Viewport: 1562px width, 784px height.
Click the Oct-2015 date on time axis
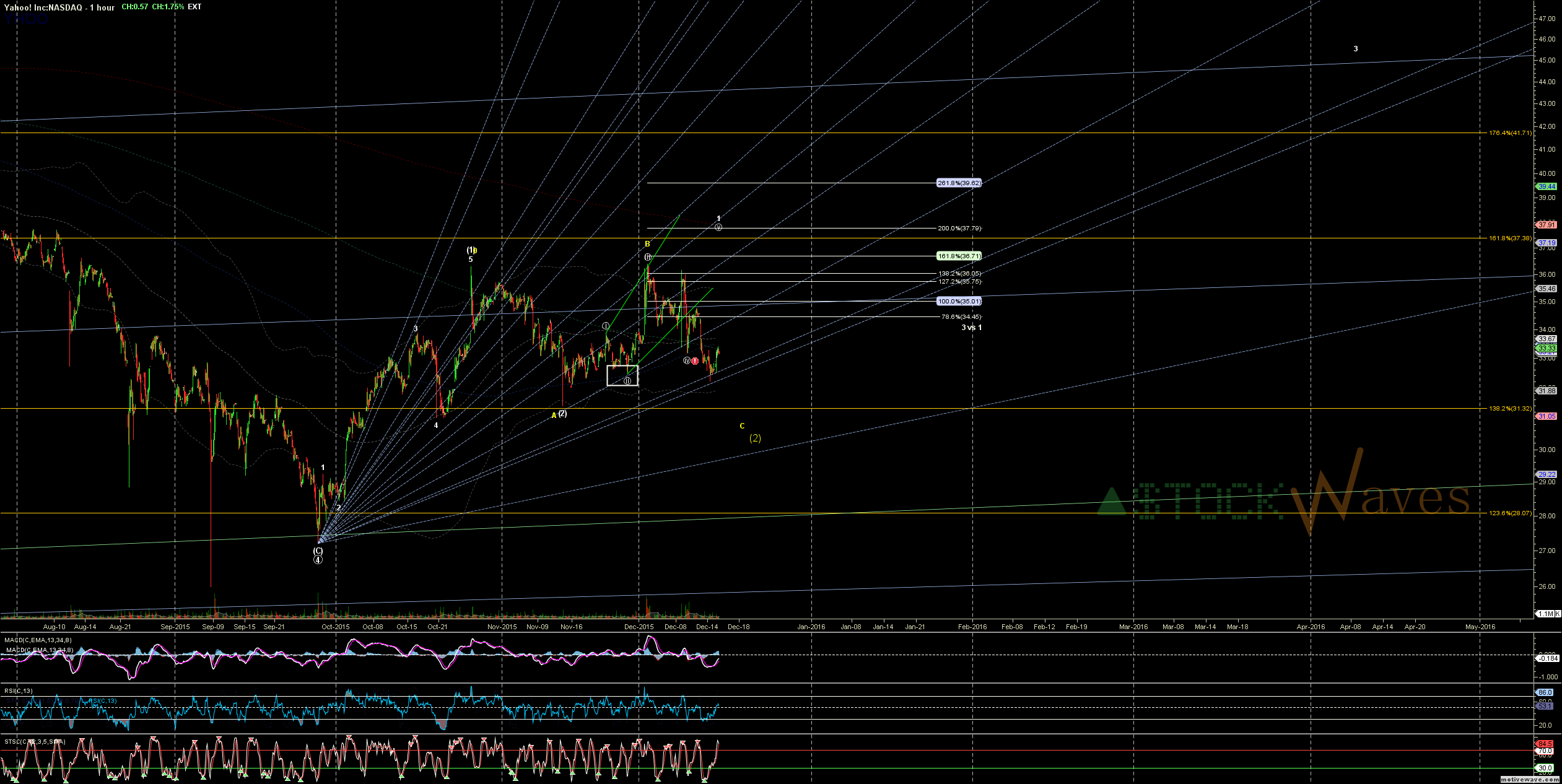click(336, 627)
